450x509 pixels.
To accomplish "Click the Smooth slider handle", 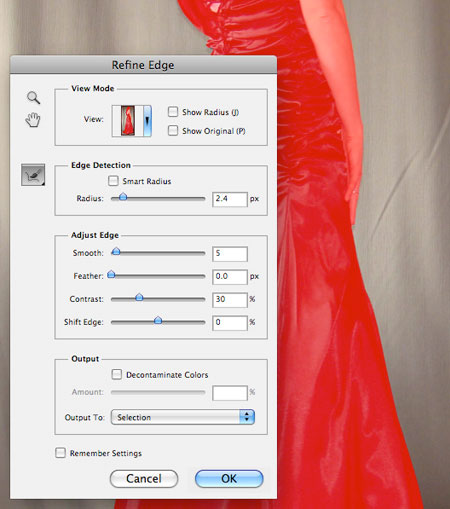I will [116, 251].
